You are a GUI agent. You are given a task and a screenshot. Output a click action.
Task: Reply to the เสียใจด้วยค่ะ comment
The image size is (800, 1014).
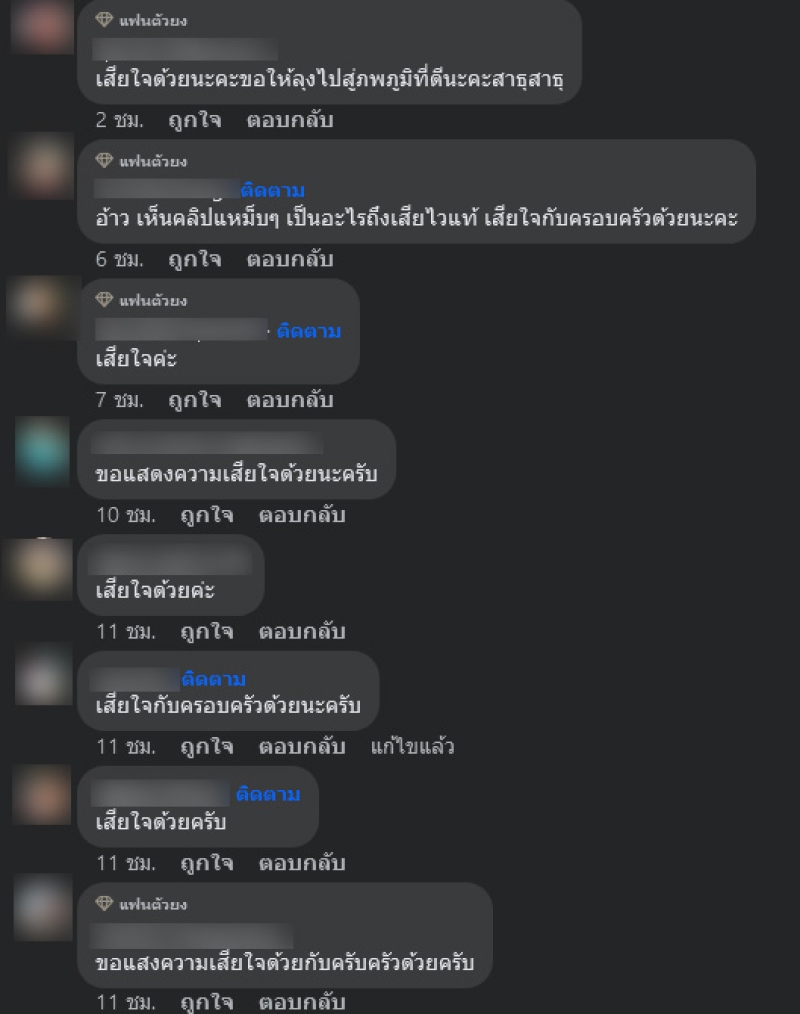coord(302,632)
